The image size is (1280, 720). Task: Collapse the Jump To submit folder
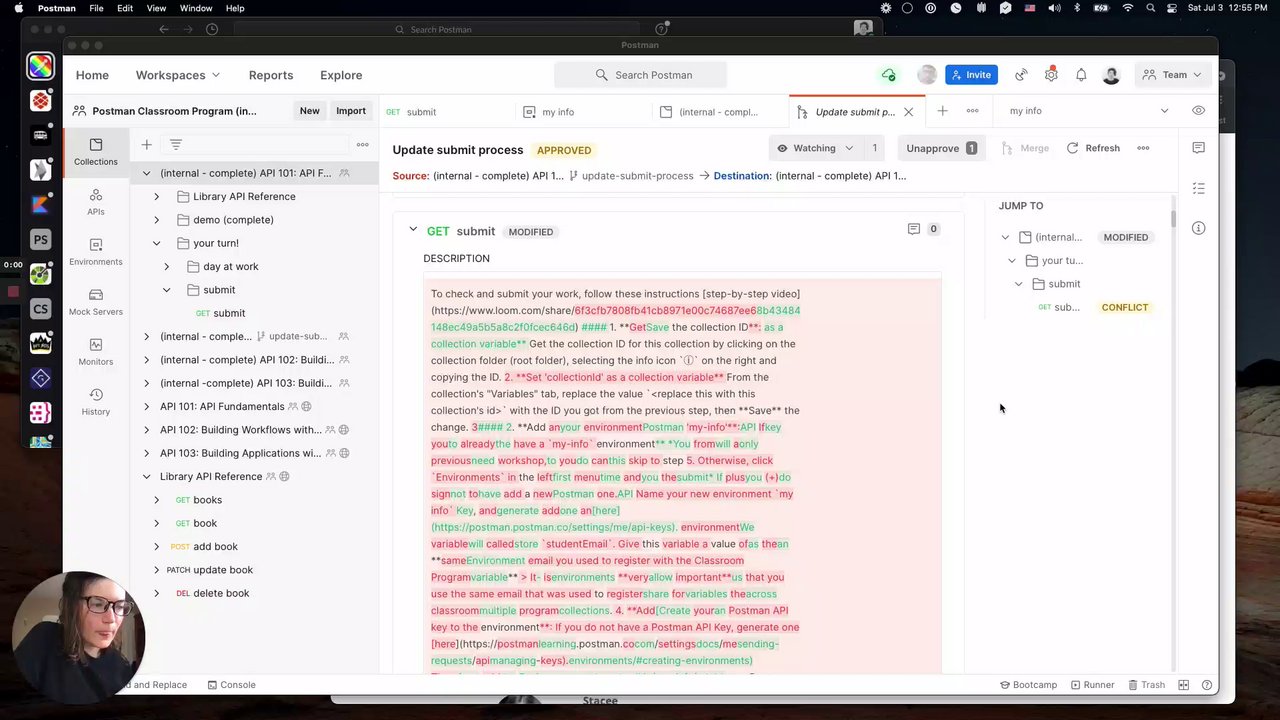(x=1019, y=284)
